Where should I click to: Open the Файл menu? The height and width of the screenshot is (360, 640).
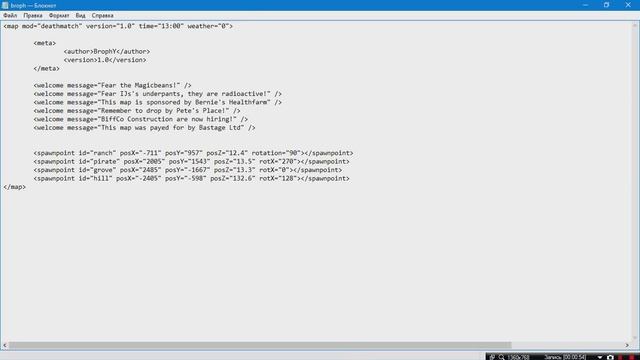pos(10,16)
